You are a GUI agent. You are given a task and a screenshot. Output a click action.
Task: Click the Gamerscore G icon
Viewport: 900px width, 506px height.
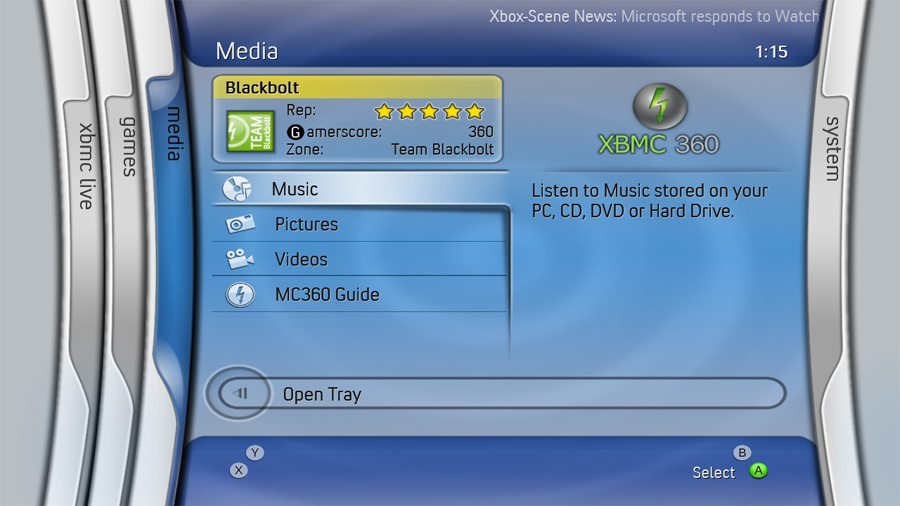[x=295, y=133]
